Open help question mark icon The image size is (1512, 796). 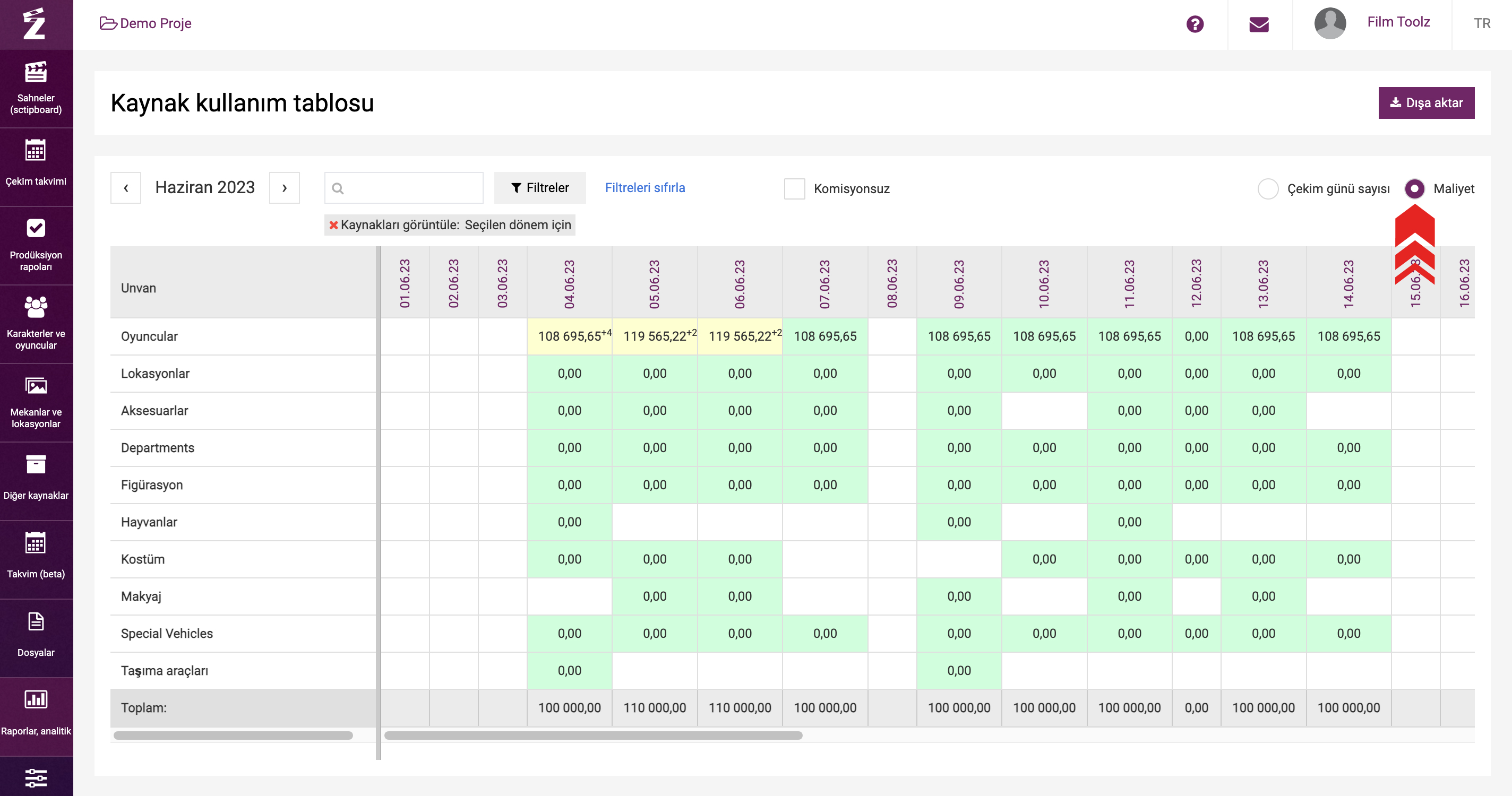click(1195, 24)
